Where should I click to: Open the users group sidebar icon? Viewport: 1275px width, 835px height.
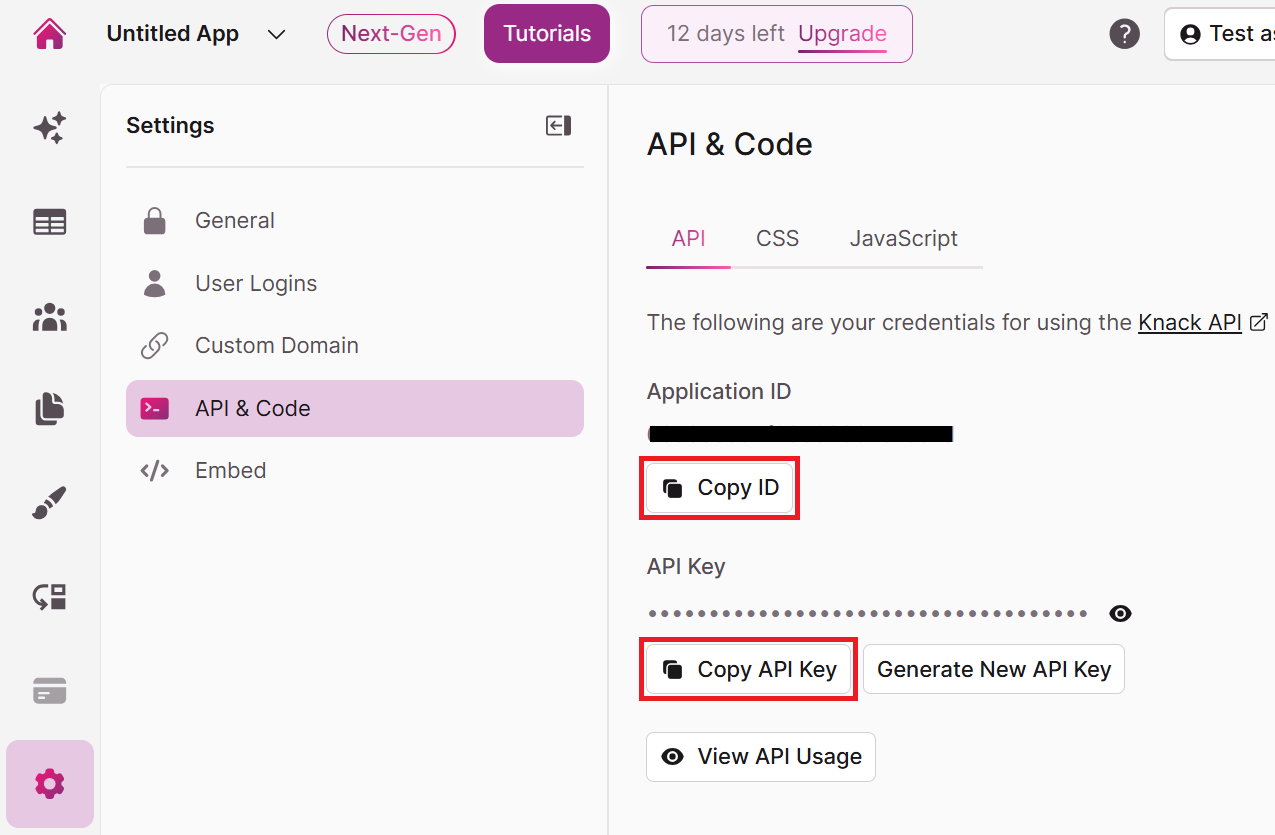pos(49,317)
